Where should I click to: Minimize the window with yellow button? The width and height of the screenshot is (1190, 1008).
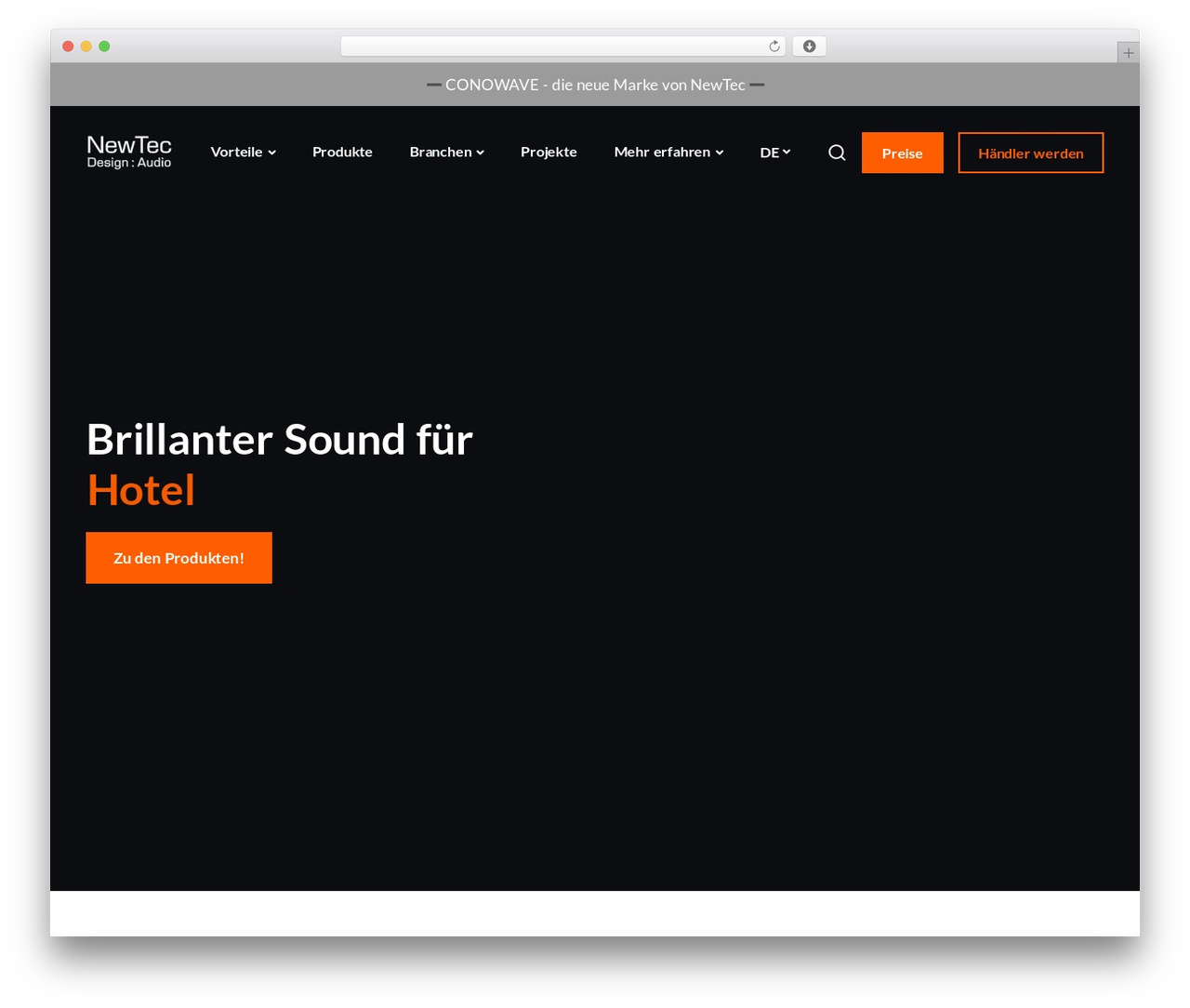tap(86, 46)
